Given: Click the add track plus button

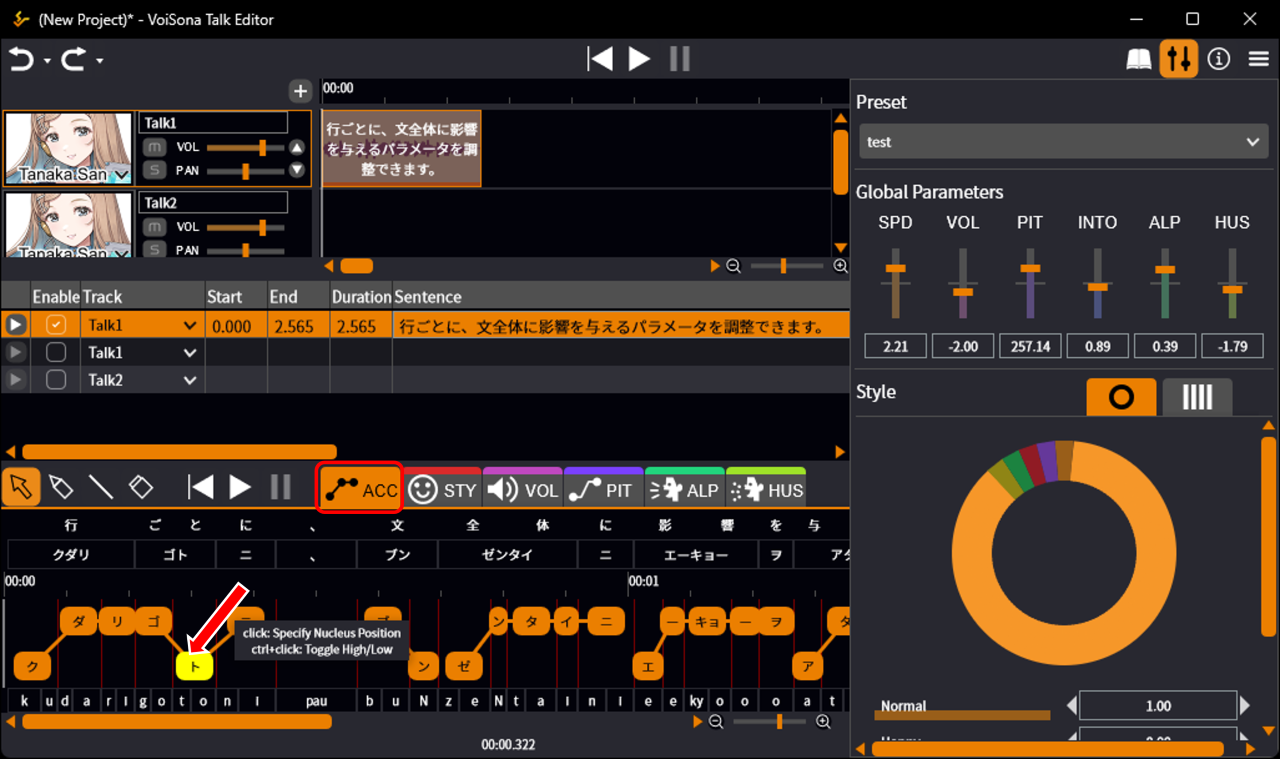Looking at the screenshot, I should 300,91.
